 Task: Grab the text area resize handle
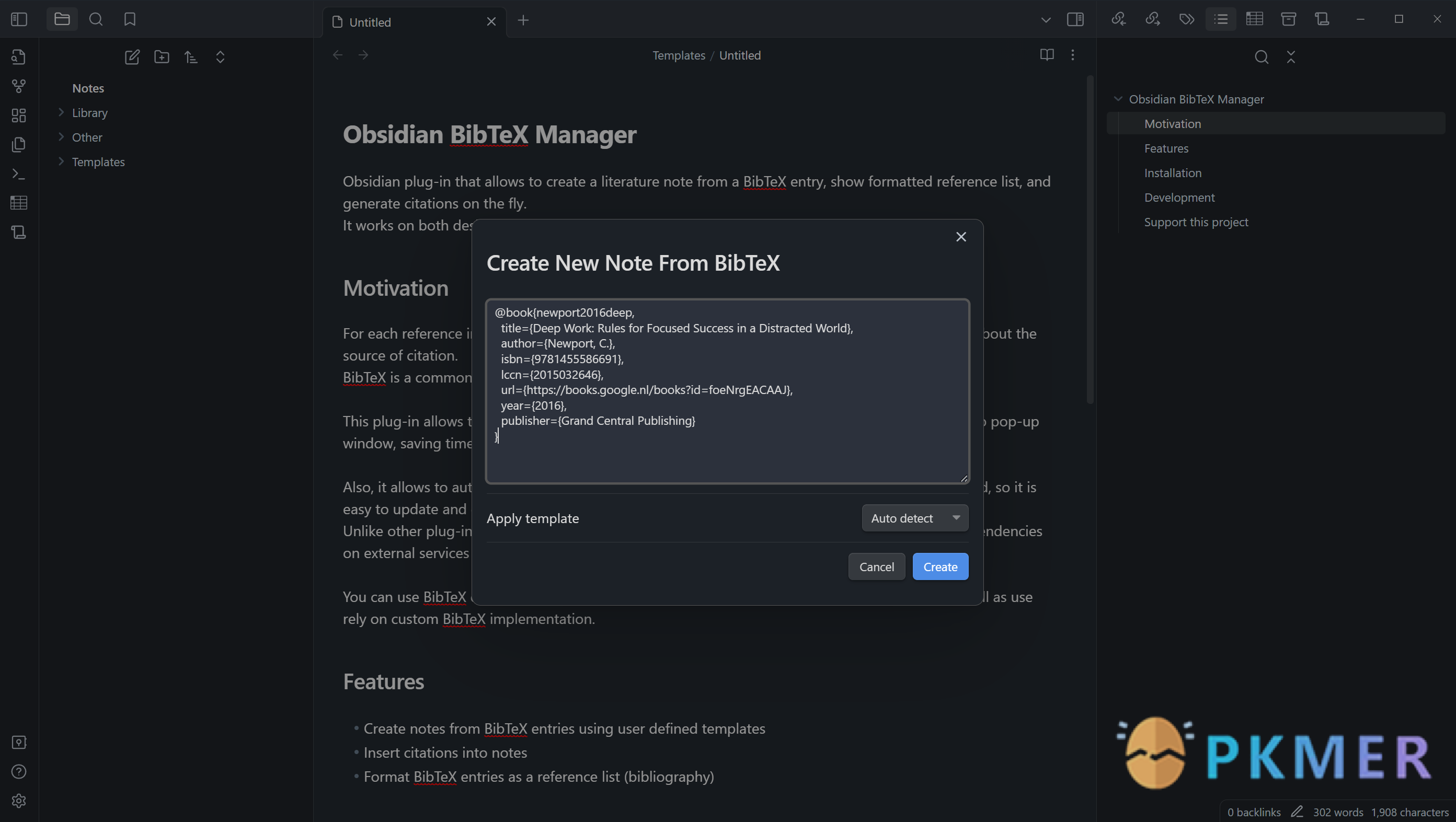tap(964, 478)
